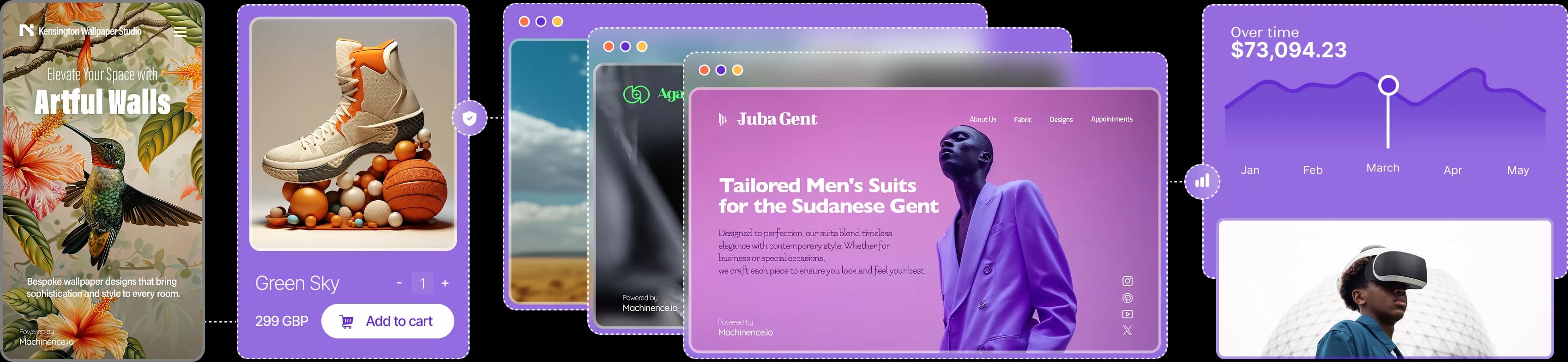Image resolution: width=1568 pixels, height=362 pixels.
Task: Open the YouTube social icon
Action: pyautogui.click(x=1128, y=314)
